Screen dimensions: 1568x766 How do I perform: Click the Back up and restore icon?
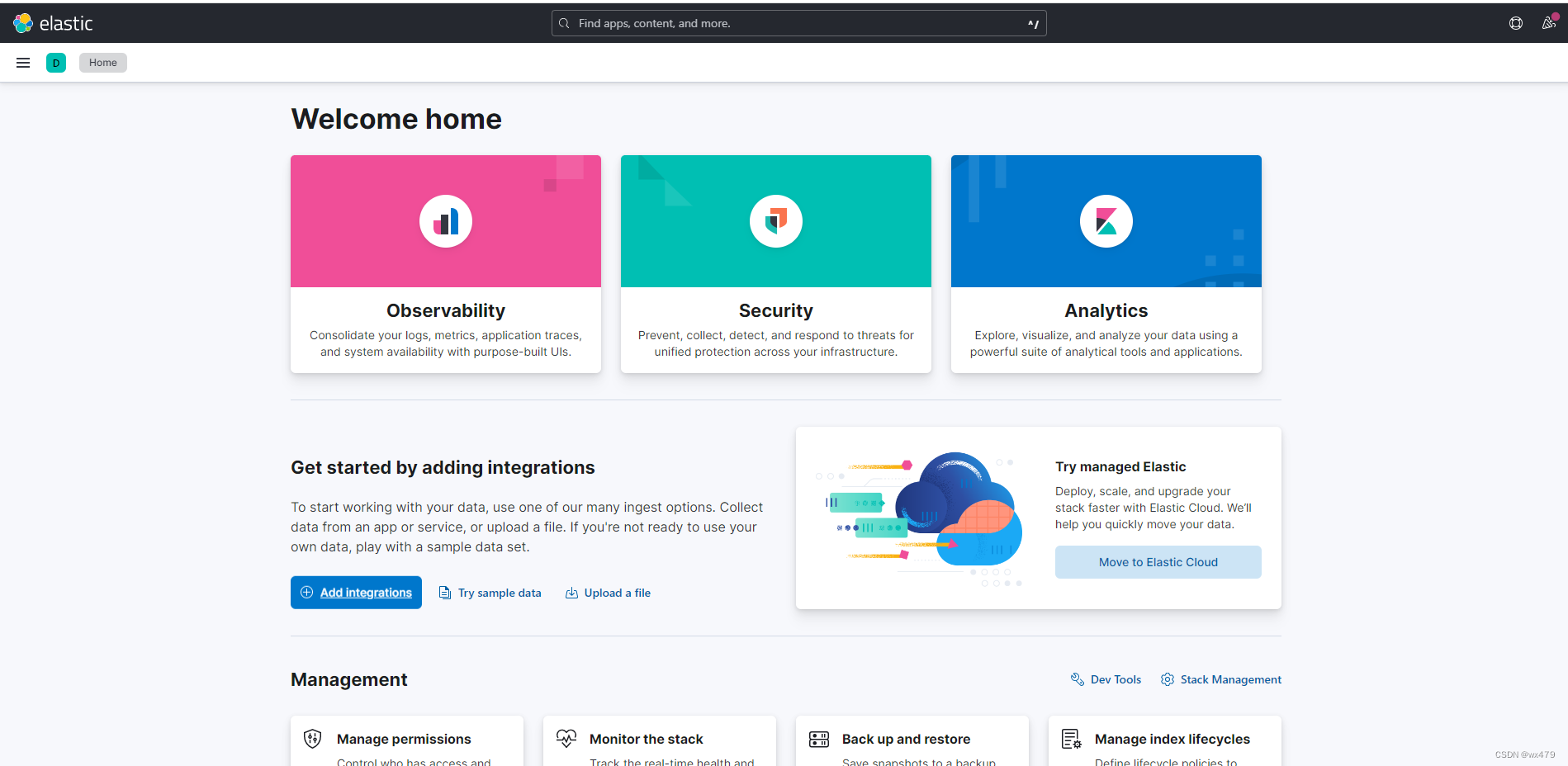pos(819,739)
